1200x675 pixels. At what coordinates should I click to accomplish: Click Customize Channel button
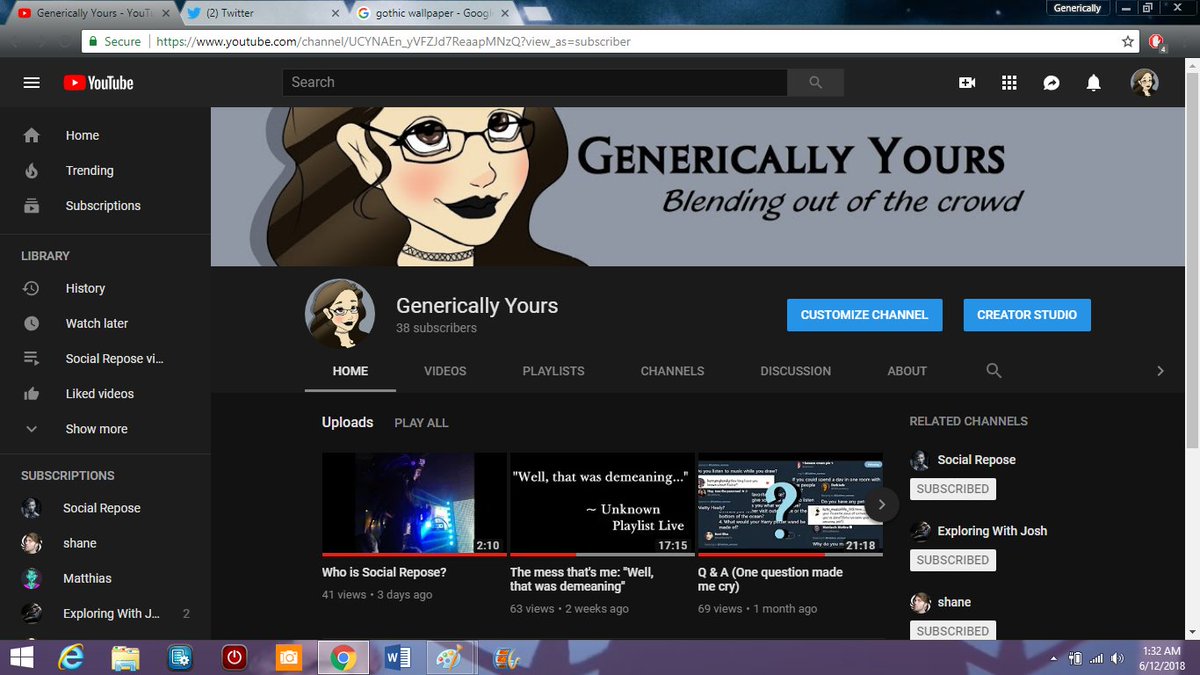coord(864,314)
